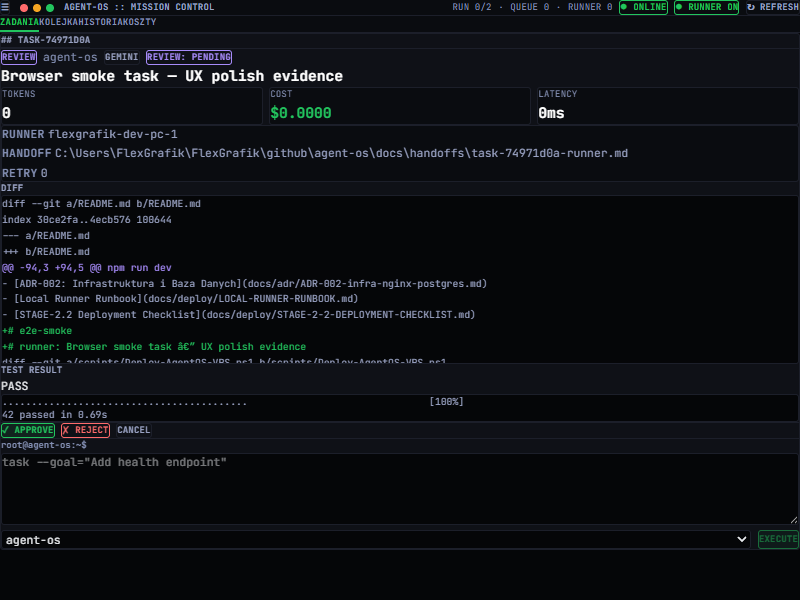Click the '+# e2e-smoke' added line
The image size is (800, 600).
37,331
